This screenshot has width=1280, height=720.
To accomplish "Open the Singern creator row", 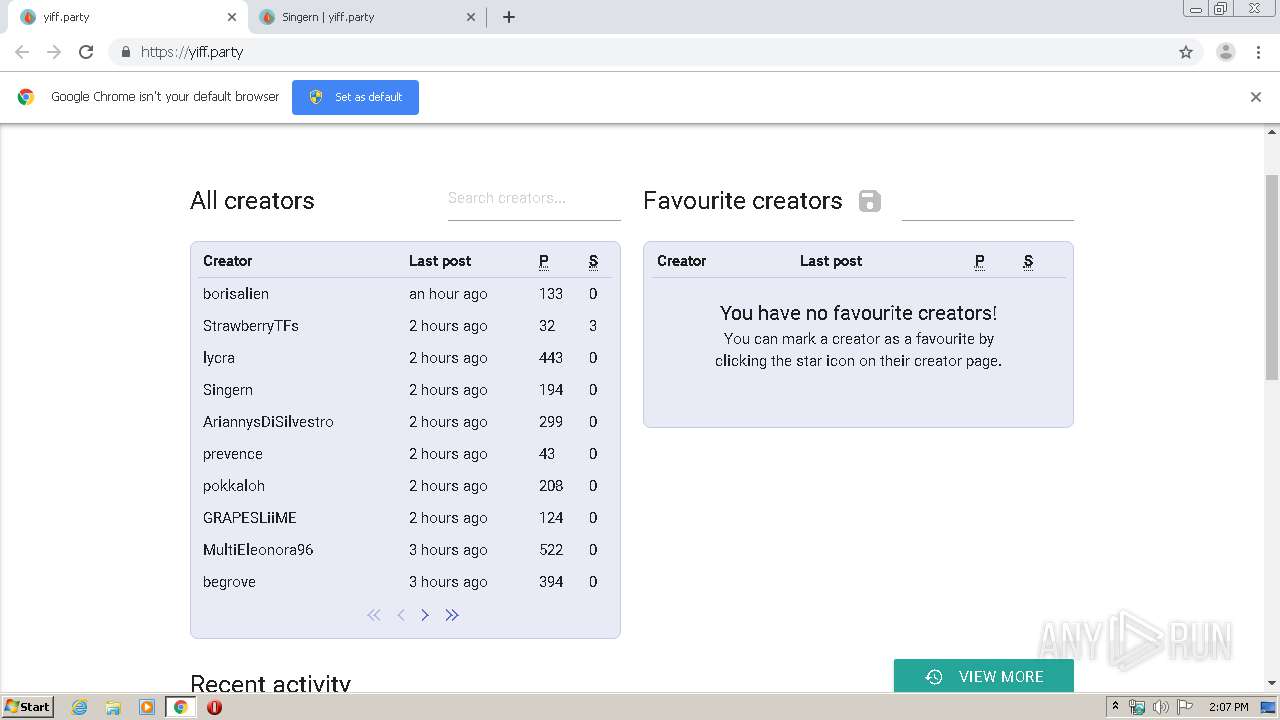I will pos(405,390).
